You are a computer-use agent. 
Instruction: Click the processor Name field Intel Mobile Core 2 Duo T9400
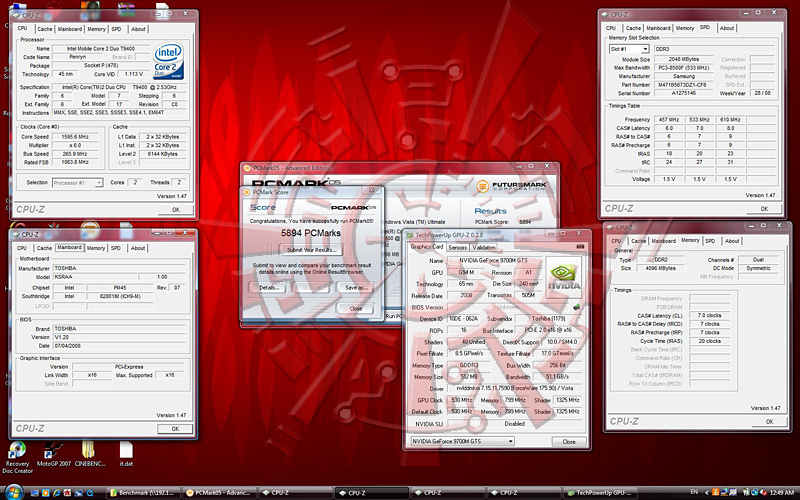point(101,49)
